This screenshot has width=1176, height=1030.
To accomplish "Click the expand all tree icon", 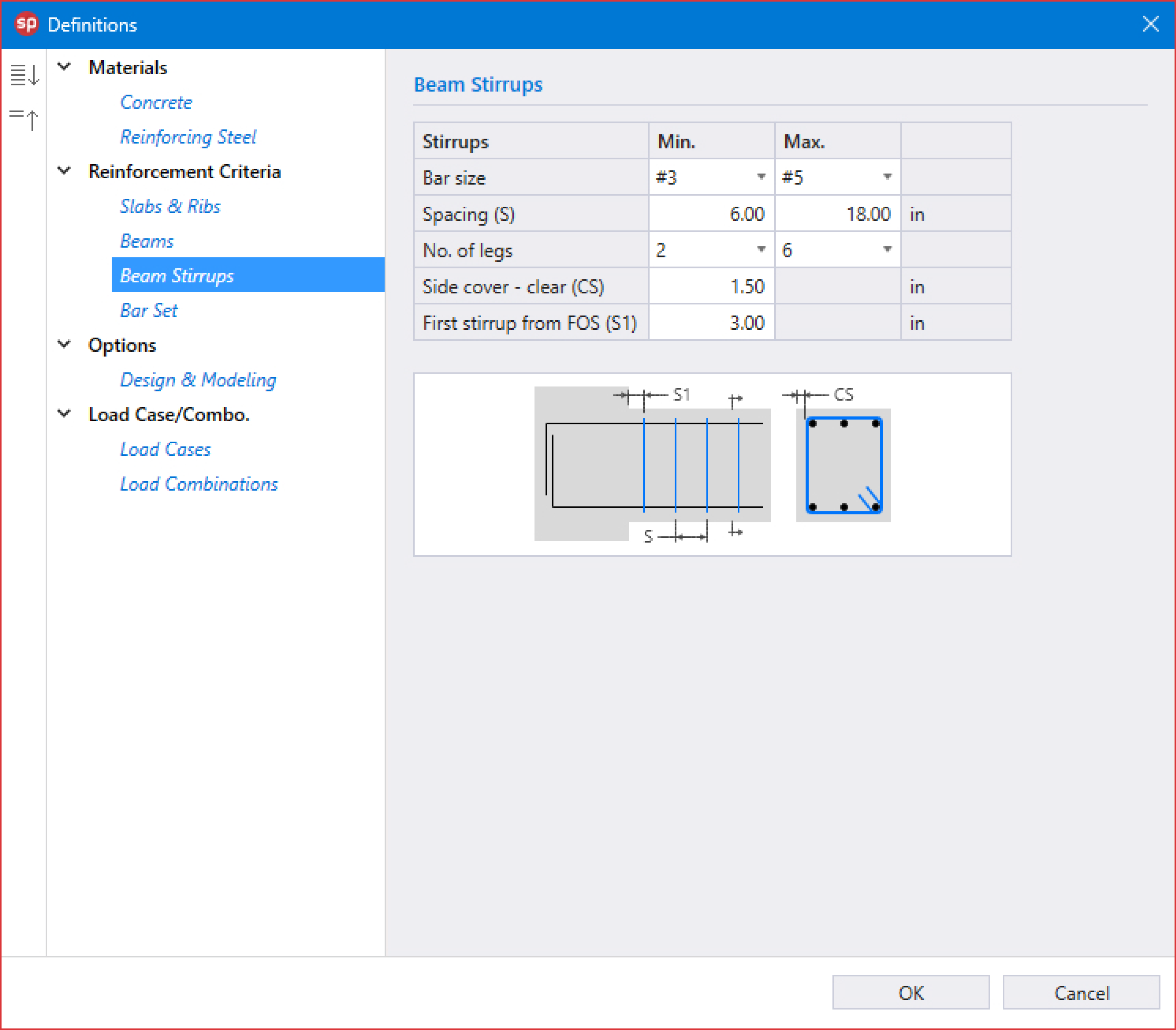I will 24,74.
